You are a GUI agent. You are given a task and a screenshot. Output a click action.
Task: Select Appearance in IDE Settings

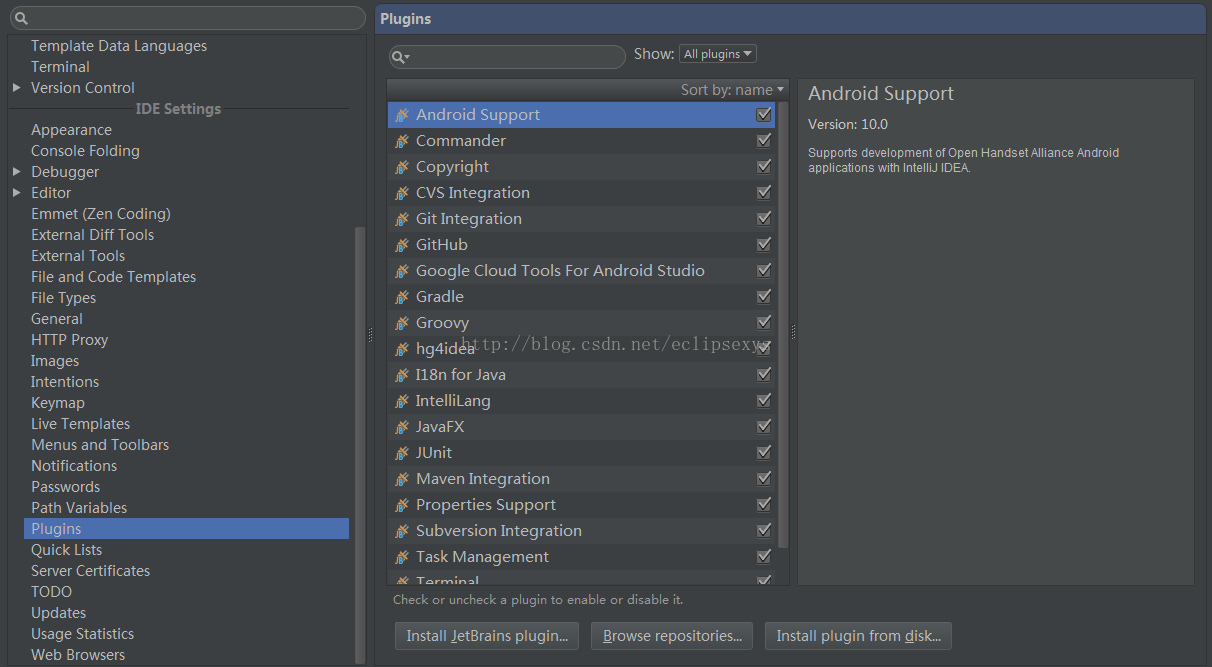pyautogui.click(x=71, y=130)
